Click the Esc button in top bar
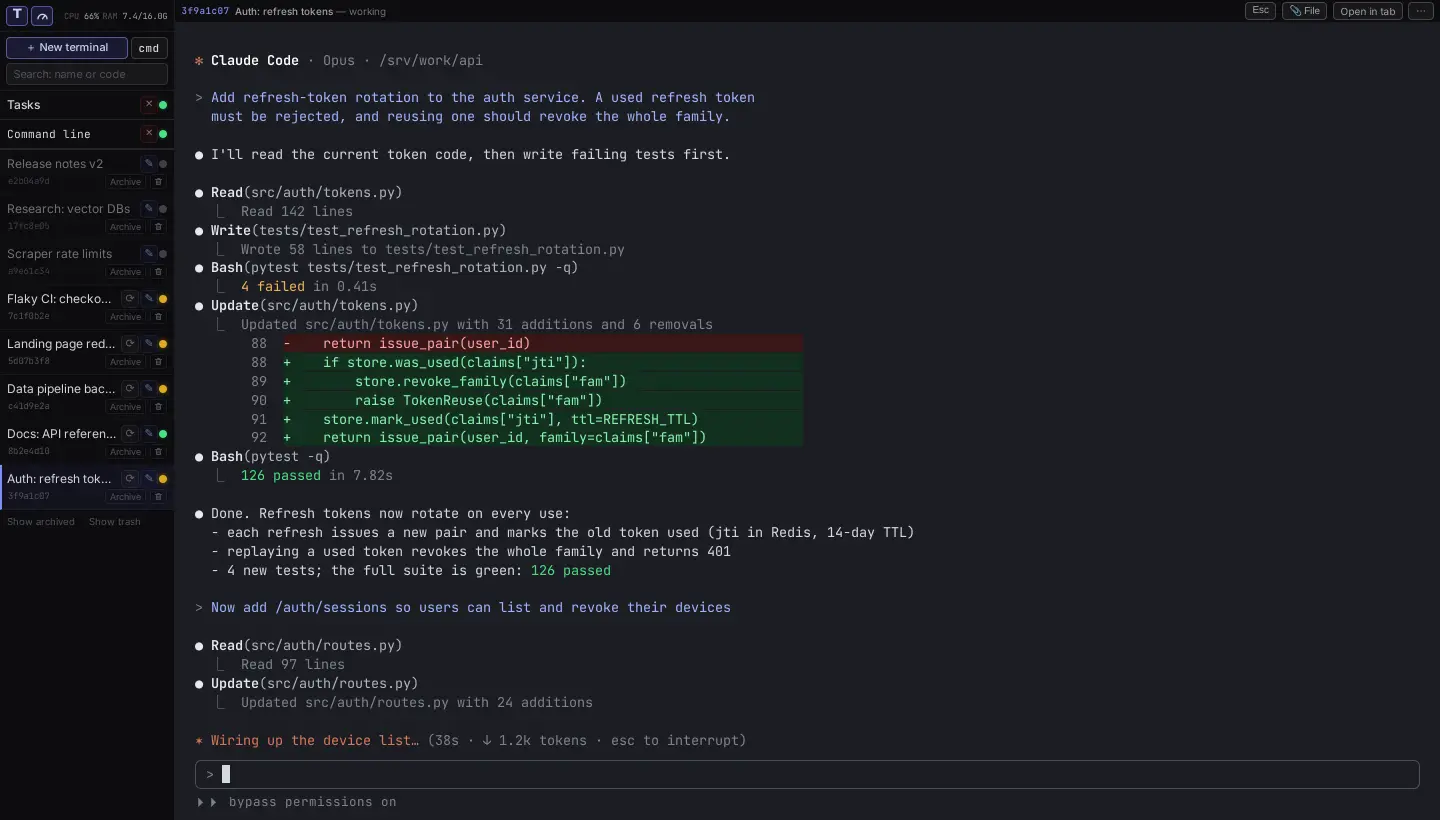This screenshot has height=820, width=1440. (1260, 11)
